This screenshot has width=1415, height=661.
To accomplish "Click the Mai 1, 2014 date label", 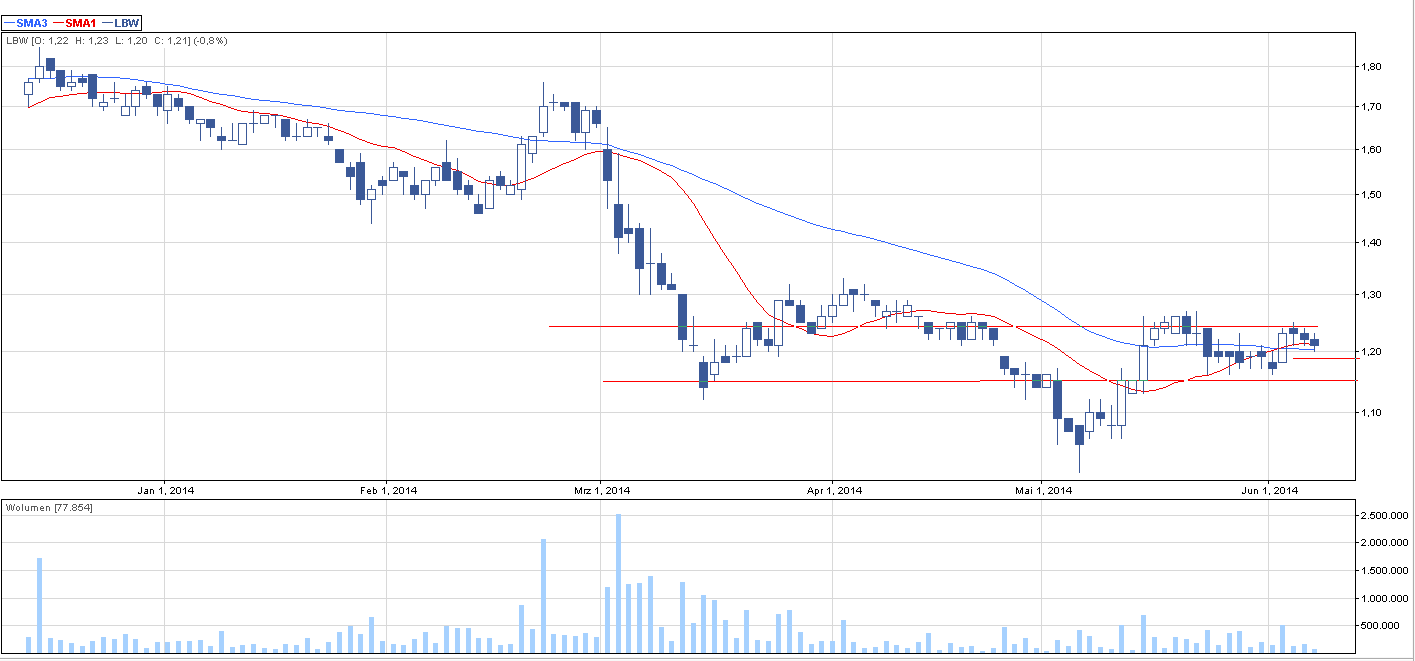I will [x=1043, y=490].
